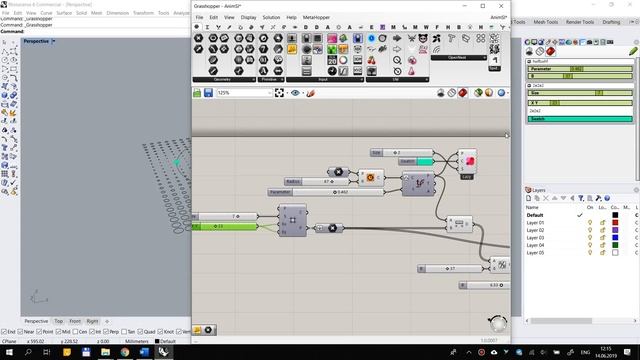Select Layer 04 row in Layers panel

580,245
